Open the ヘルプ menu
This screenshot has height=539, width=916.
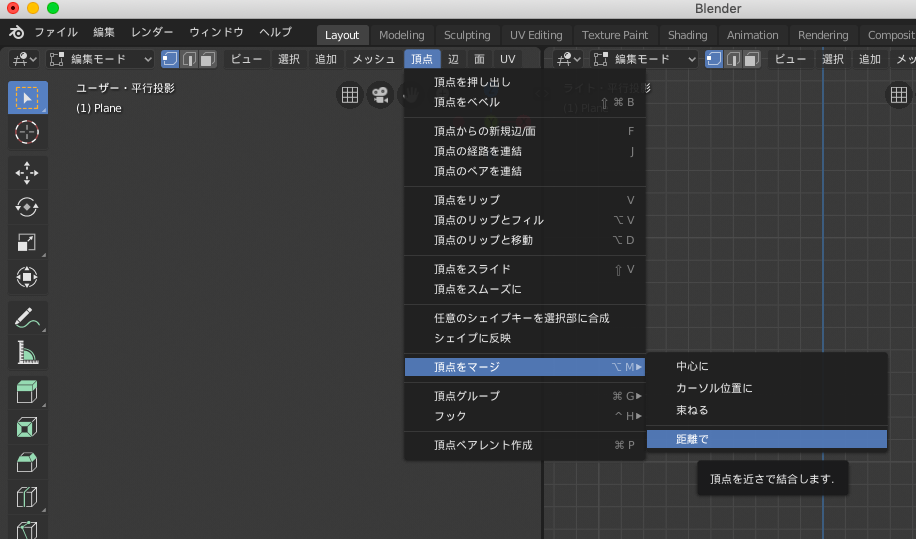click(275, 32)
